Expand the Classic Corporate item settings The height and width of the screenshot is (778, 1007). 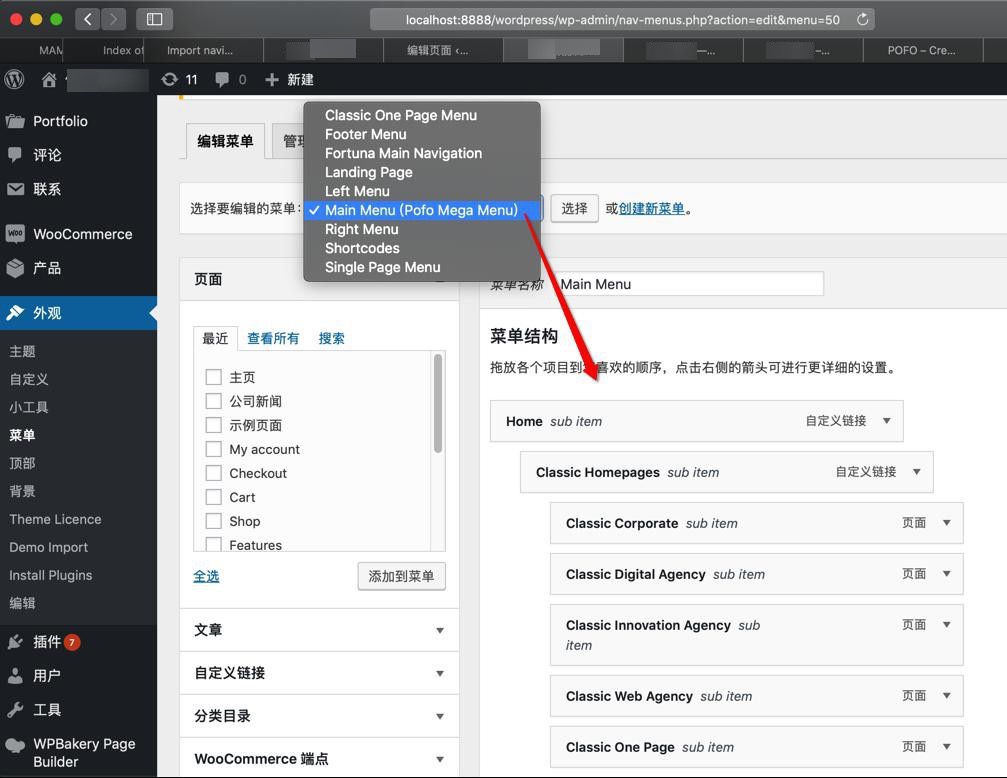[x=947, y=522]
